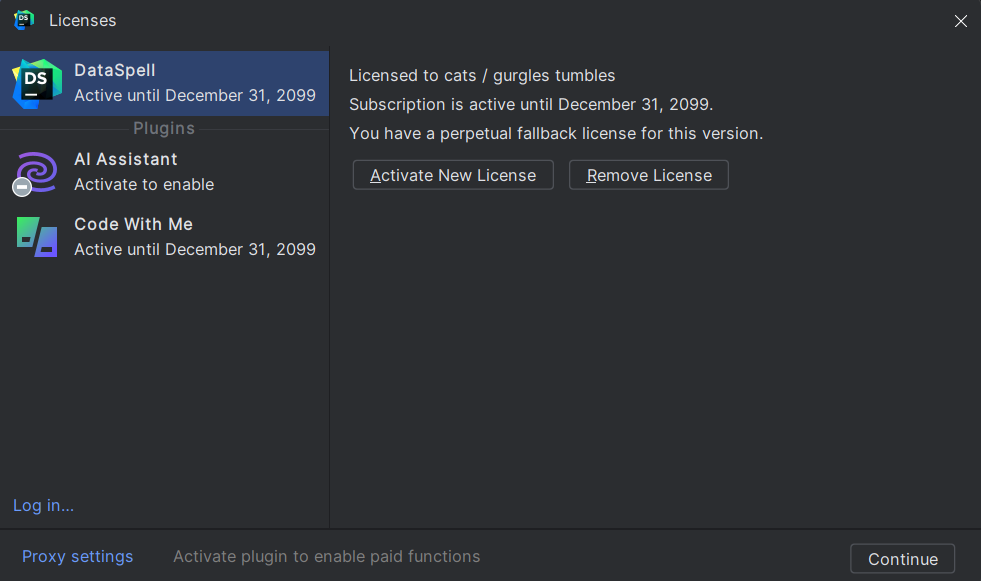
Task: Click the Code With Me plugin icon
Action: click(37, 237)
